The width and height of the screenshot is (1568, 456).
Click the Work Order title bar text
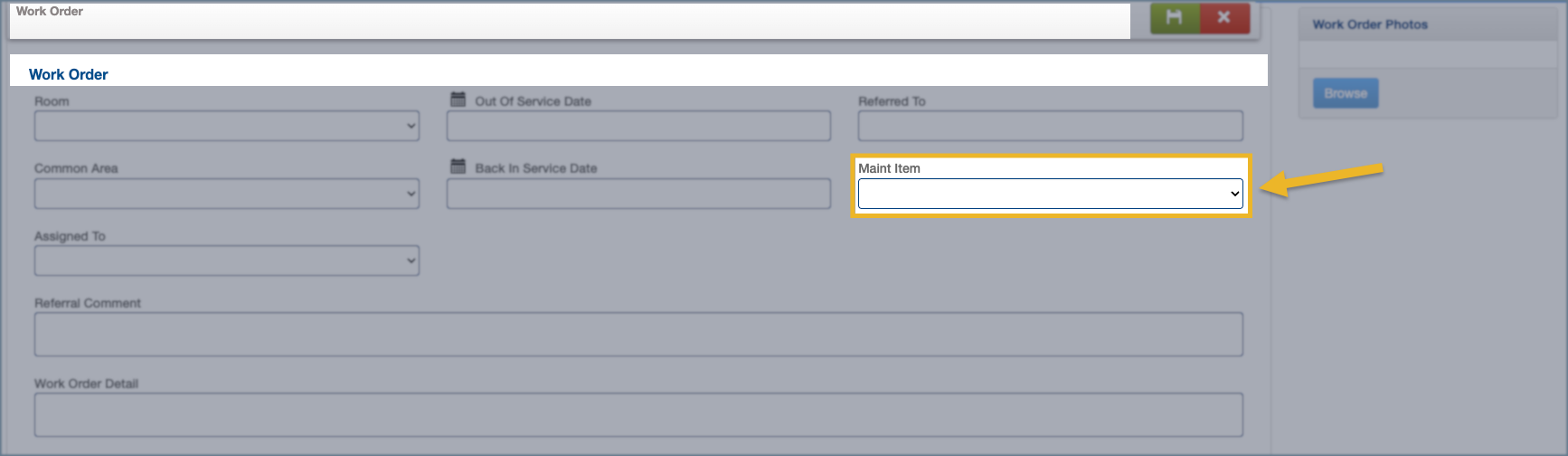click(x=50, y=12)
